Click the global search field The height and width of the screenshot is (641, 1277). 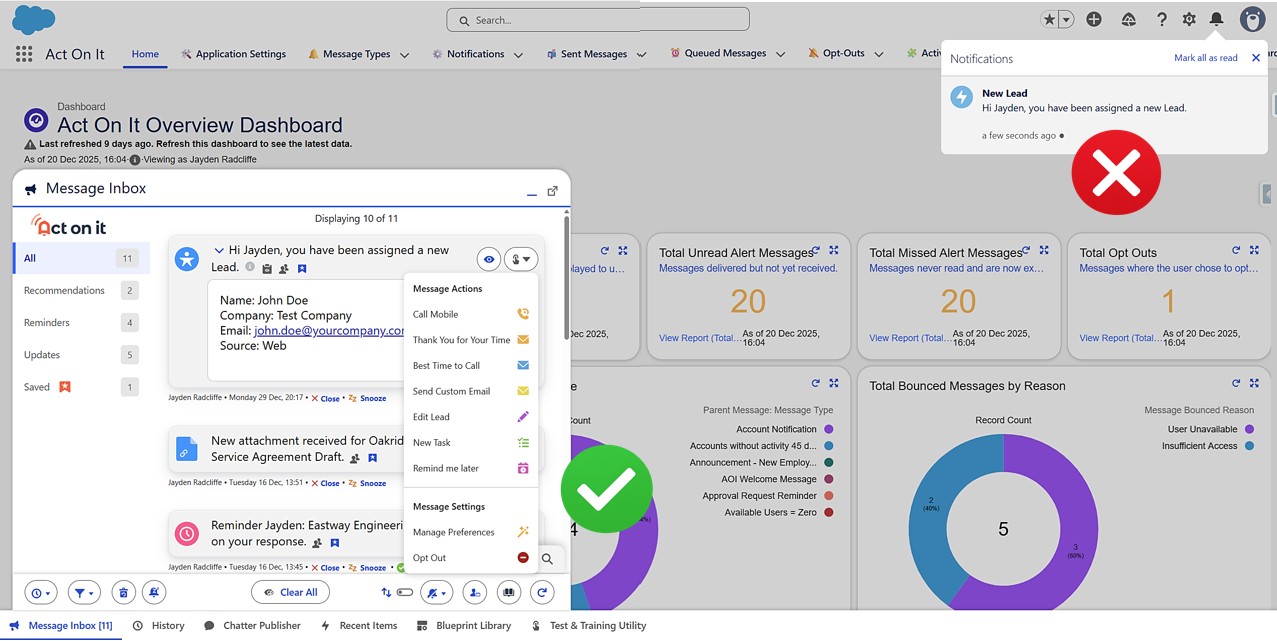pyautogui.click(x=597, y=20)
